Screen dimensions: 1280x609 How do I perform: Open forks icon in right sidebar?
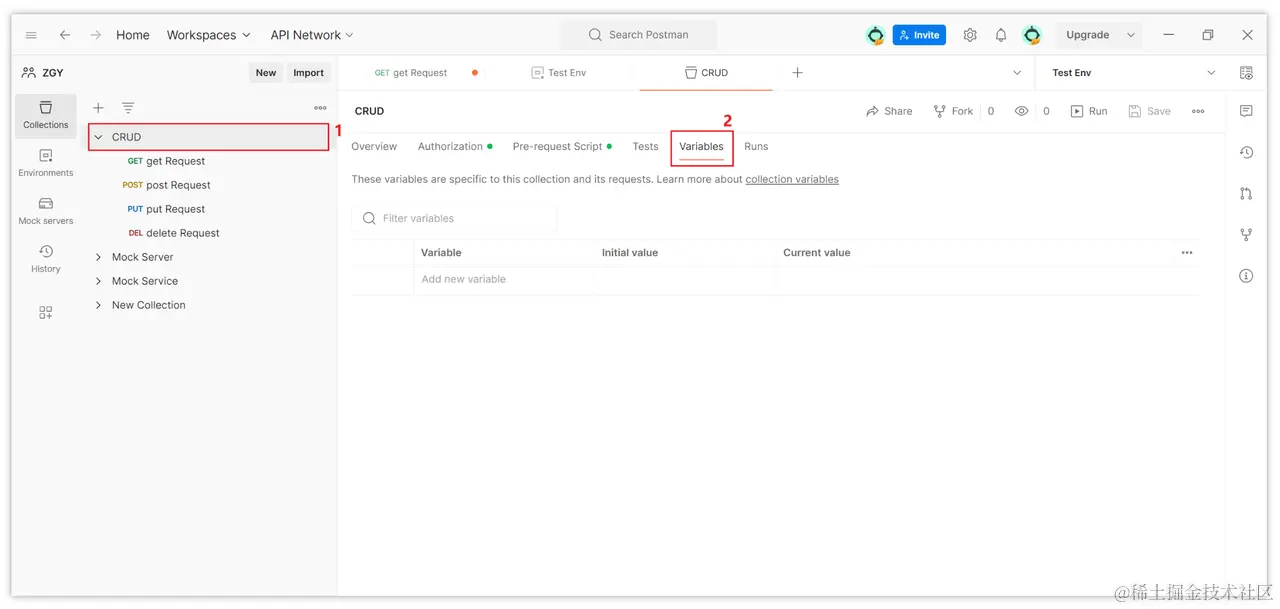coord(1246,235)
